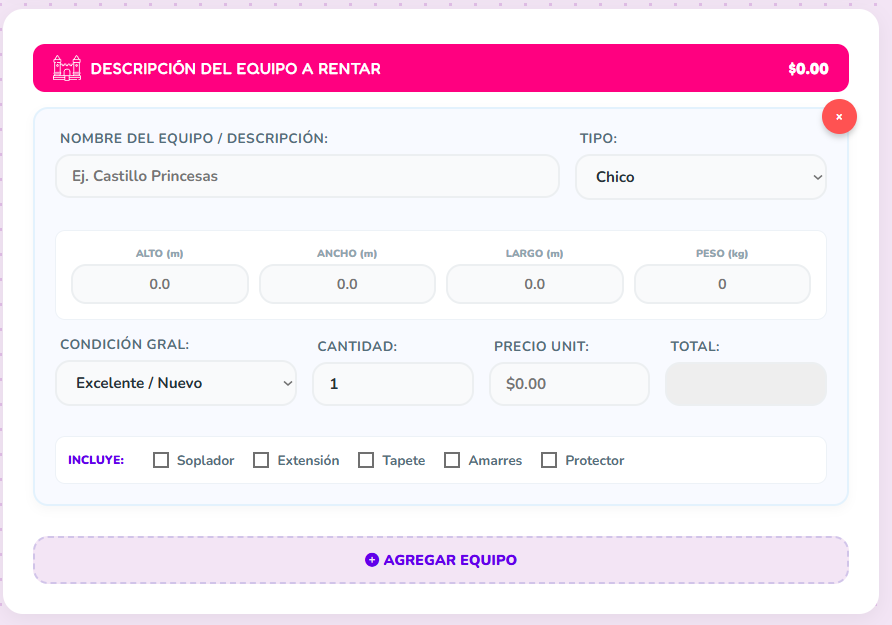Click the plus icon on Agregar Equipo

(372, 560)
